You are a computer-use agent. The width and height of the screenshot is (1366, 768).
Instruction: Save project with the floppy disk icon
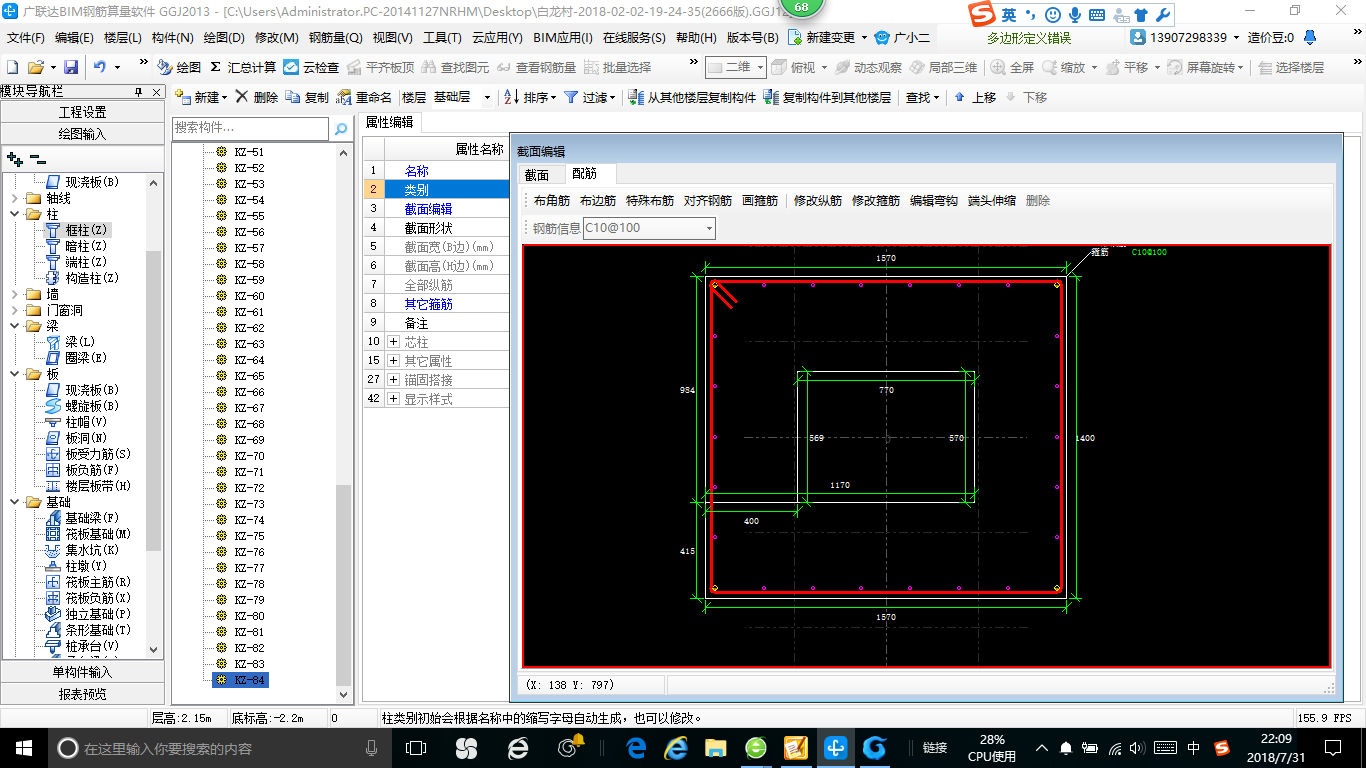pyautogui.click(x=71, y=67)
